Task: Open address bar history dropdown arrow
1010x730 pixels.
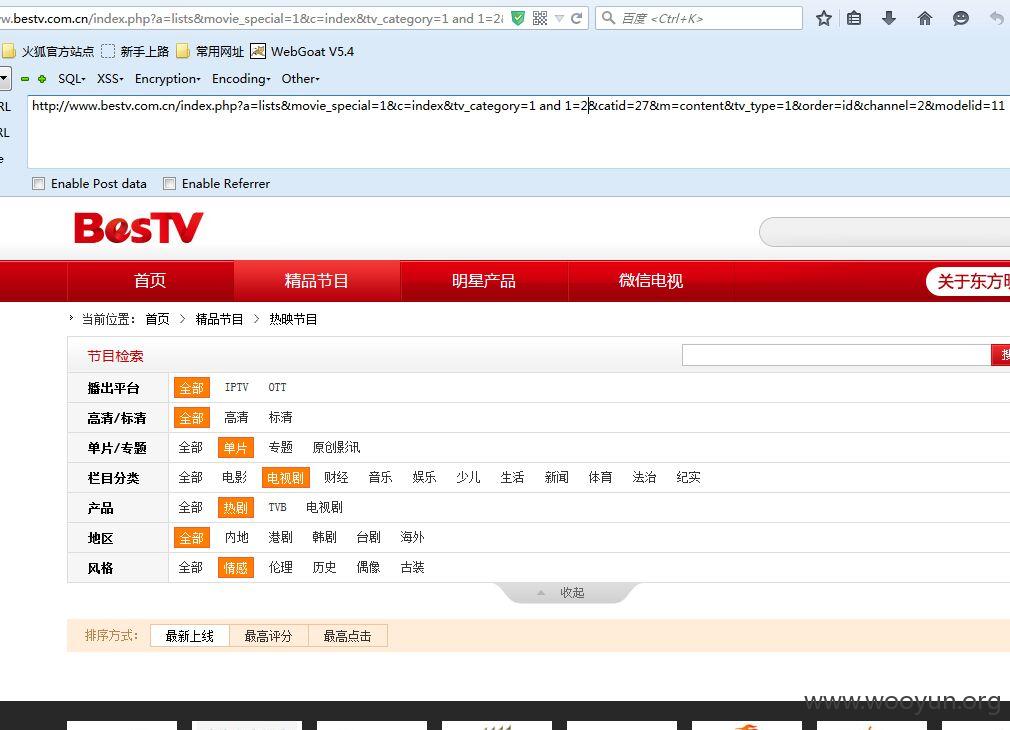Action: tap(559, 19)
